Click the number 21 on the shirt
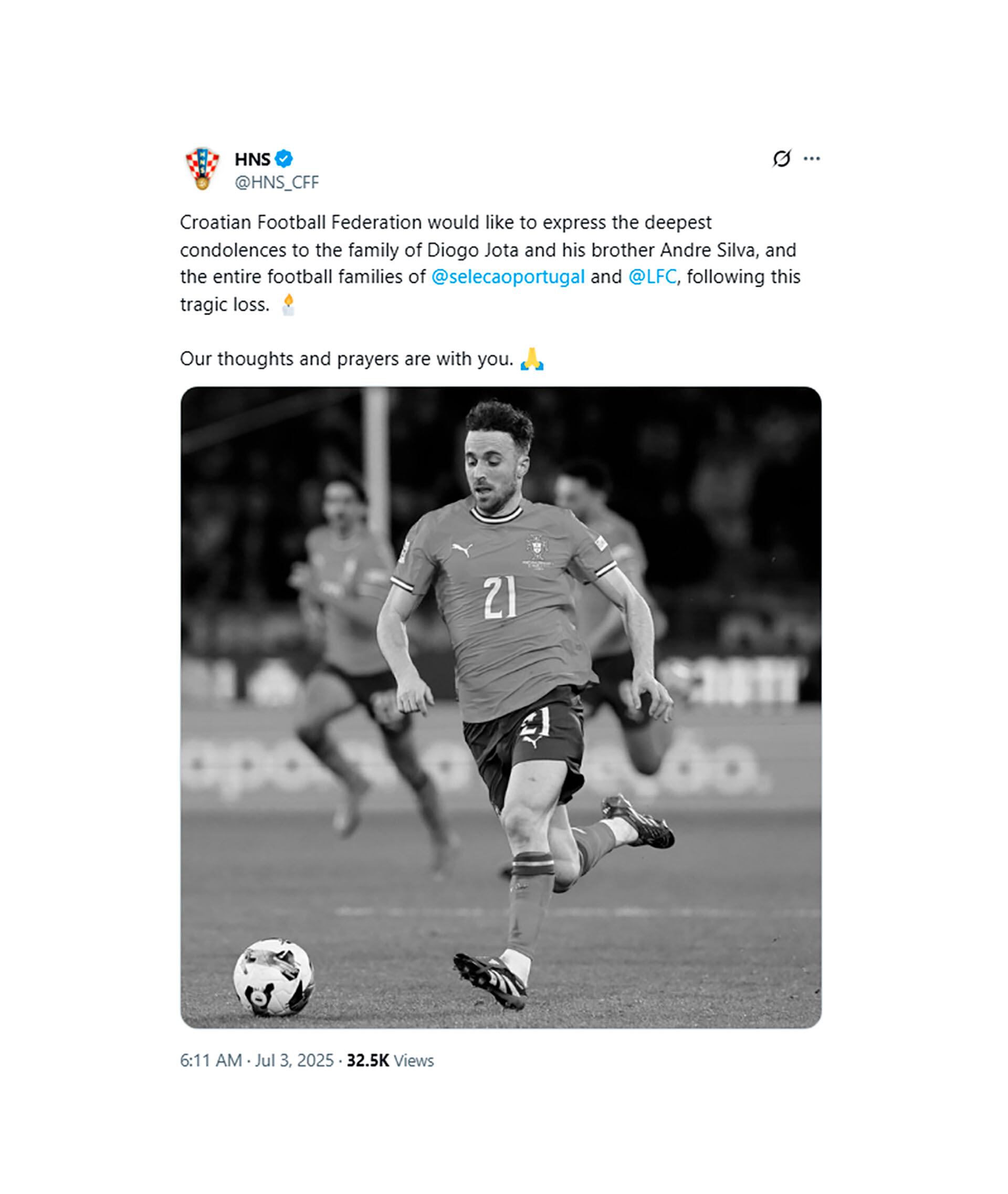Image resolution: width=1008 pixels, height=1194 pixels. pos(500,598)
